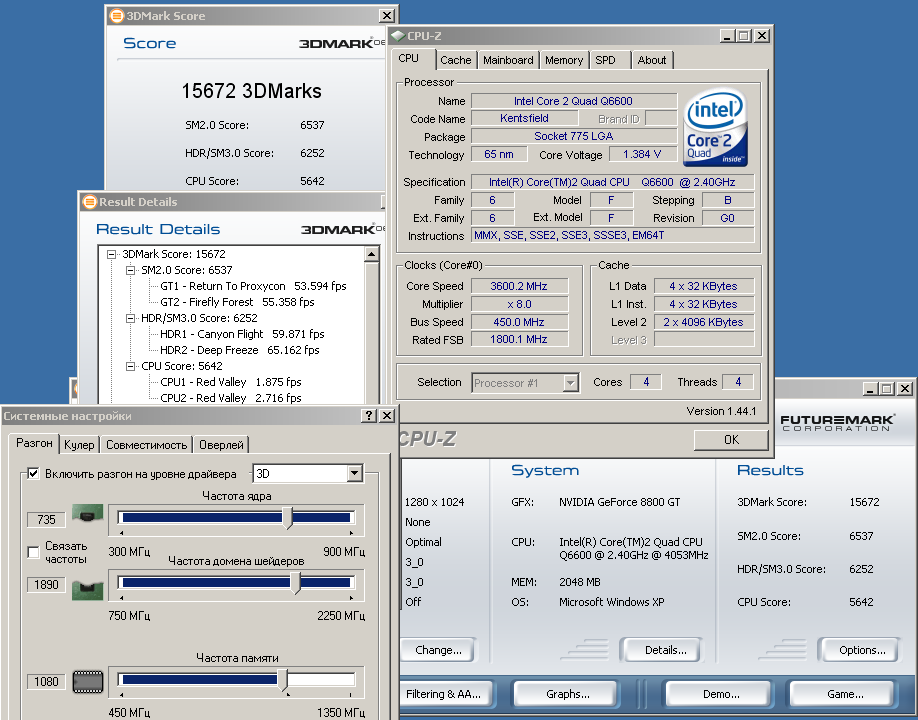Click the 3DMark06 logo in Result Details
The height and width of the screenshot is (720, 918).
click(343, 229)
